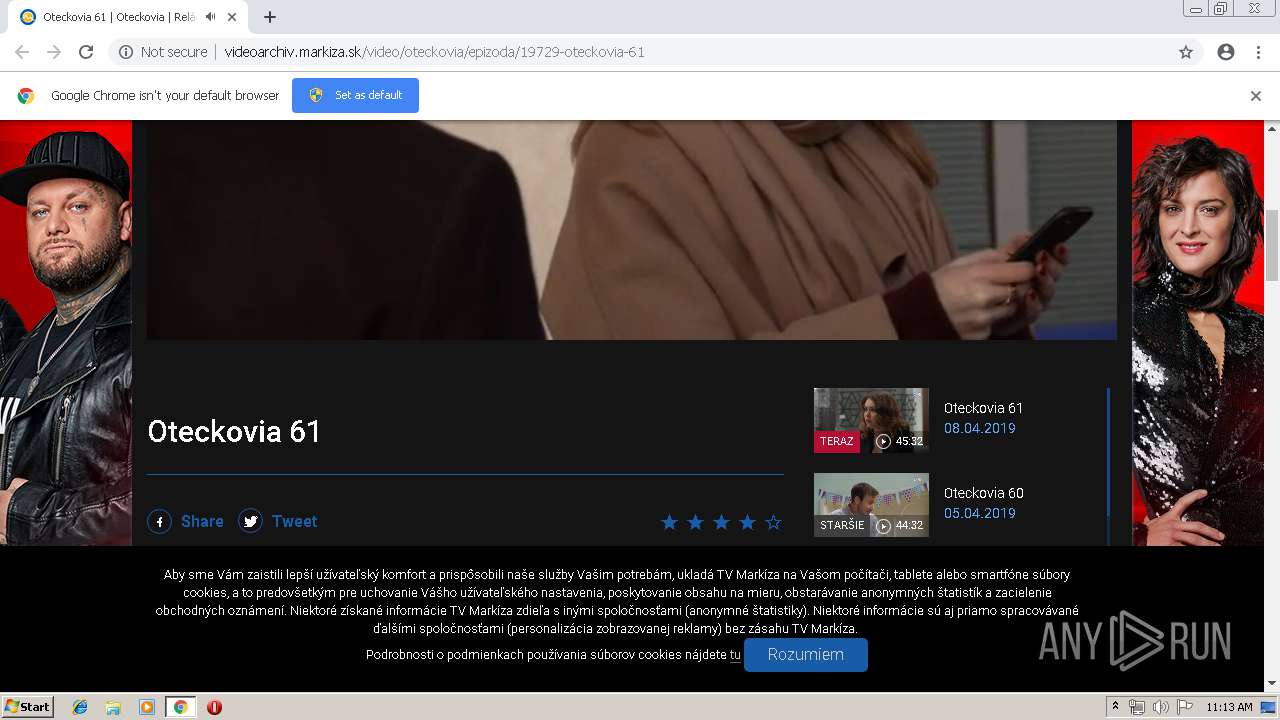Image resolution: width=1280 pixels, height=720 pixels.
Task: Open the network tray icon
Action: pyautogui.click(x=1137, y=707)
